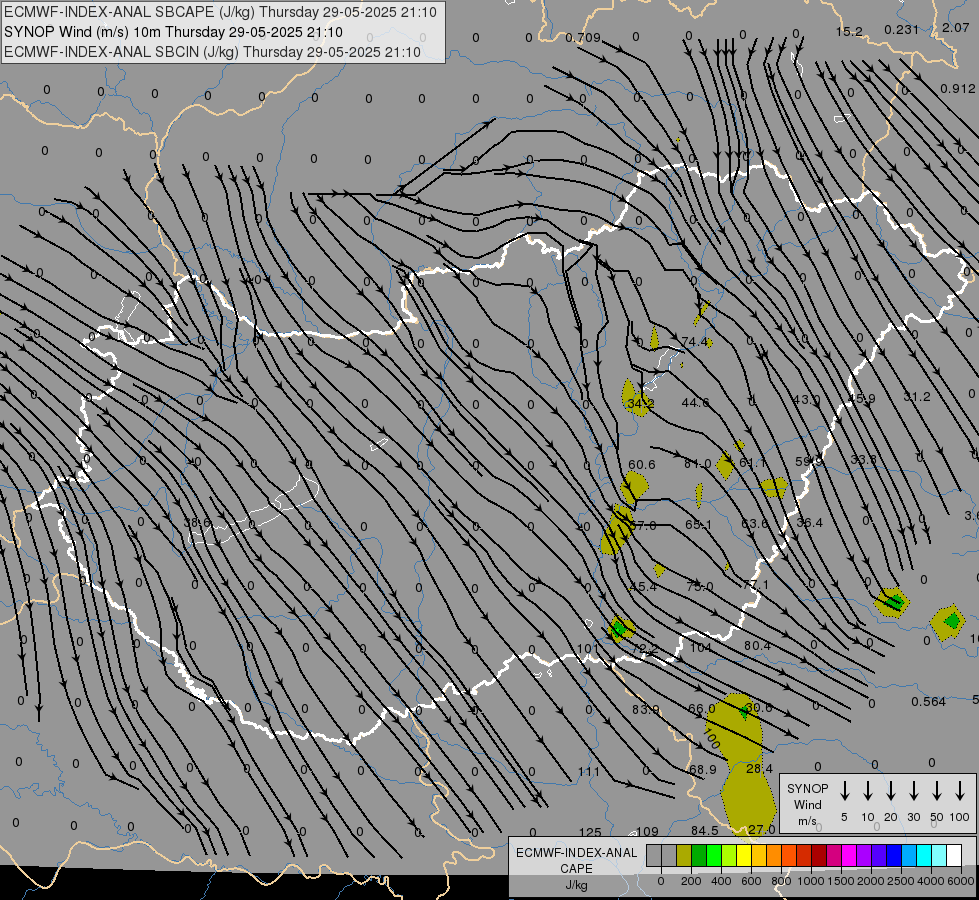Click the 600 tick label on CAPE legend
979x900 pixels.
pyautogui.click(x=751, y=881)
